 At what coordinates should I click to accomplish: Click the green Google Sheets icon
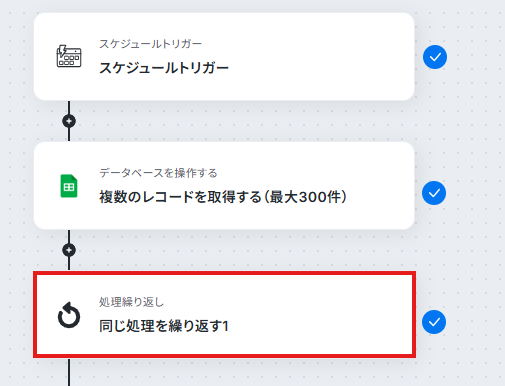69,186
